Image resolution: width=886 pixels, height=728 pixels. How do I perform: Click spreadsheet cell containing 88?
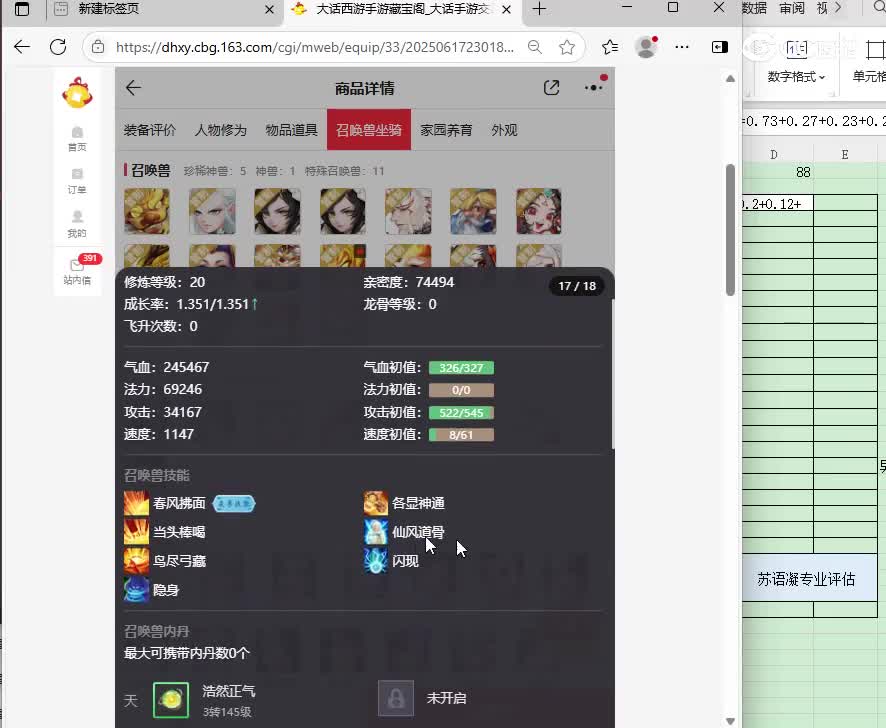[778, 172]
